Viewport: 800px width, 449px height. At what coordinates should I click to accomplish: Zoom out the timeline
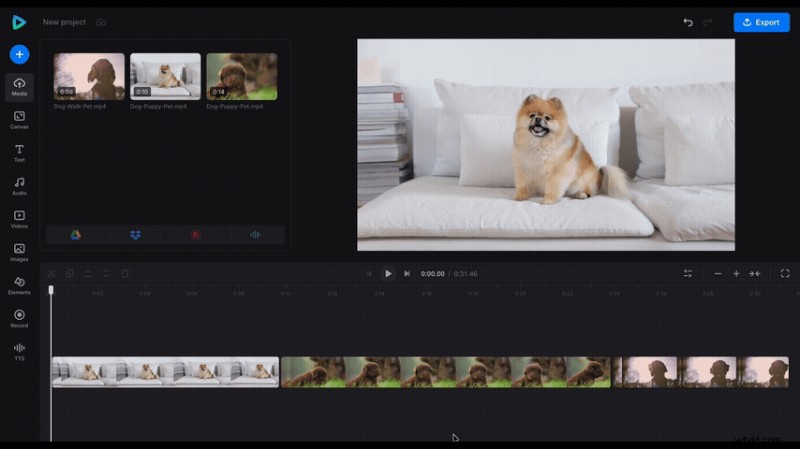(718, 273)
